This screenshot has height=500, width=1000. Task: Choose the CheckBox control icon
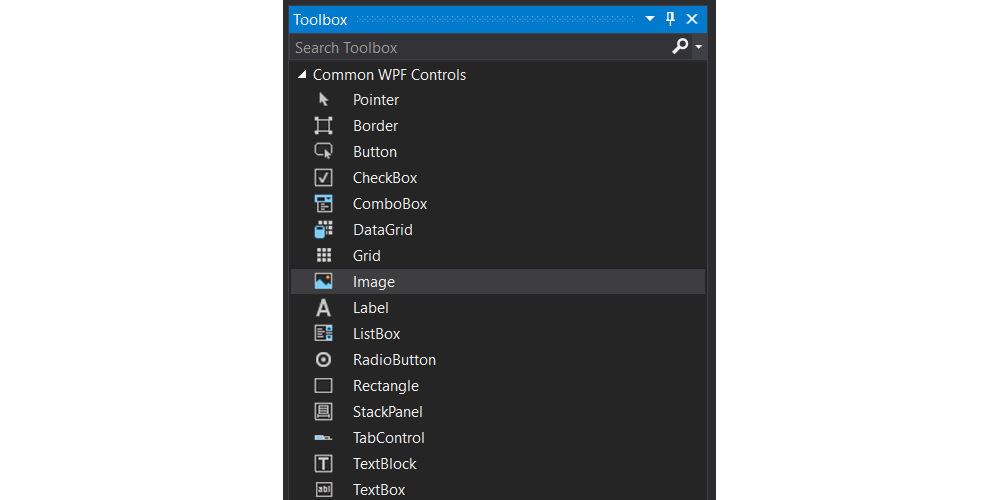coord(324,177)
